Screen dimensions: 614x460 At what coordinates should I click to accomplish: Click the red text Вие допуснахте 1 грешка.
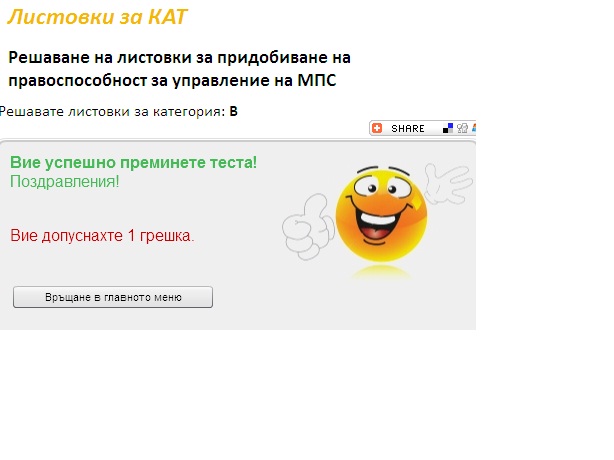click(102, 236)
